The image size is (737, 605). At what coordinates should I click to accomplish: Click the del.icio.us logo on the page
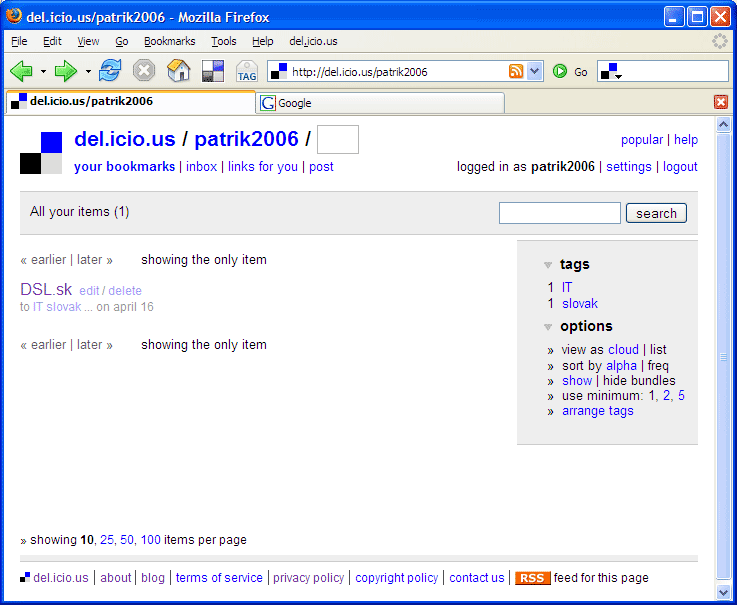point(41,153)
